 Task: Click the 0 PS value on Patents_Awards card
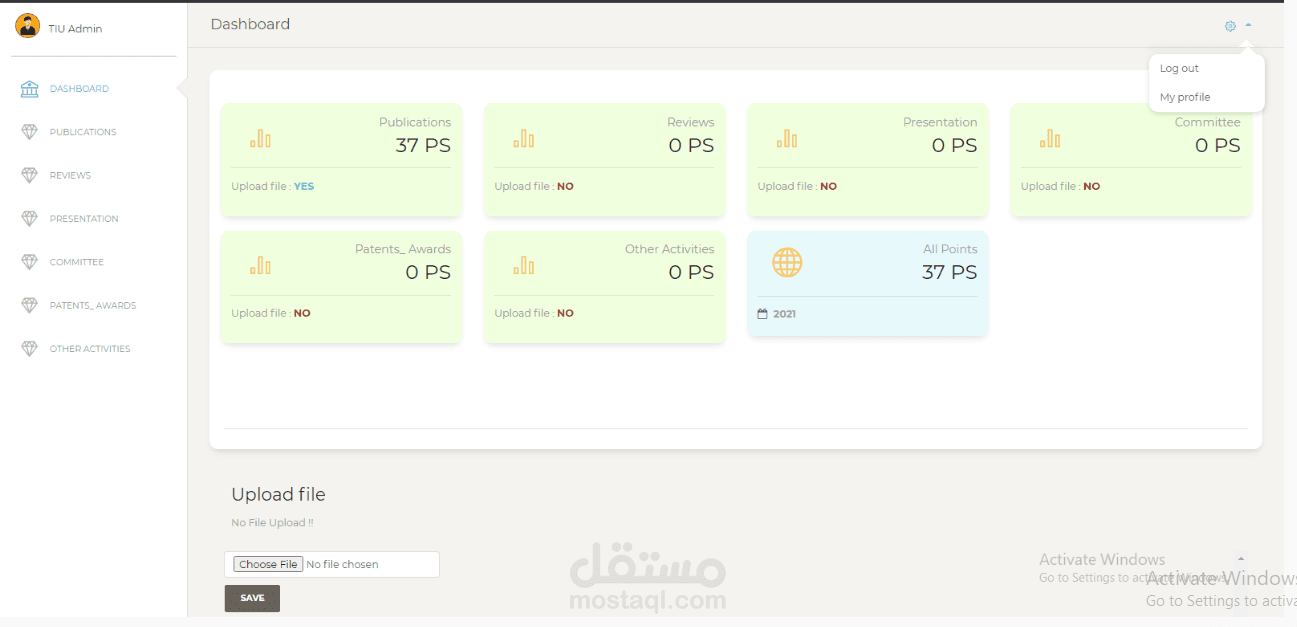tap(428, 272)
